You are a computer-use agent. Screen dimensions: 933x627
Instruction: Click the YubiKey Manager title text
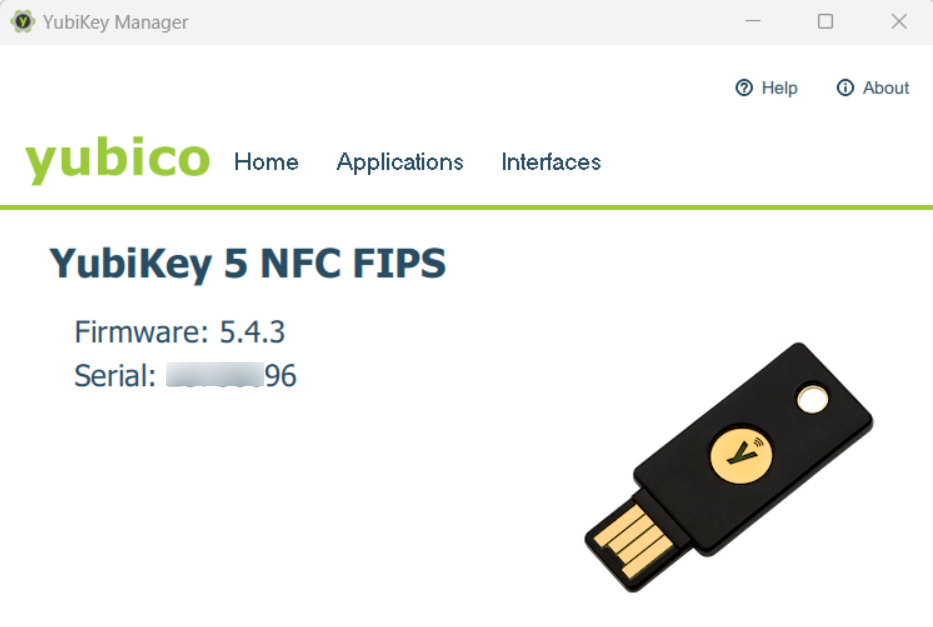(115, 23)
